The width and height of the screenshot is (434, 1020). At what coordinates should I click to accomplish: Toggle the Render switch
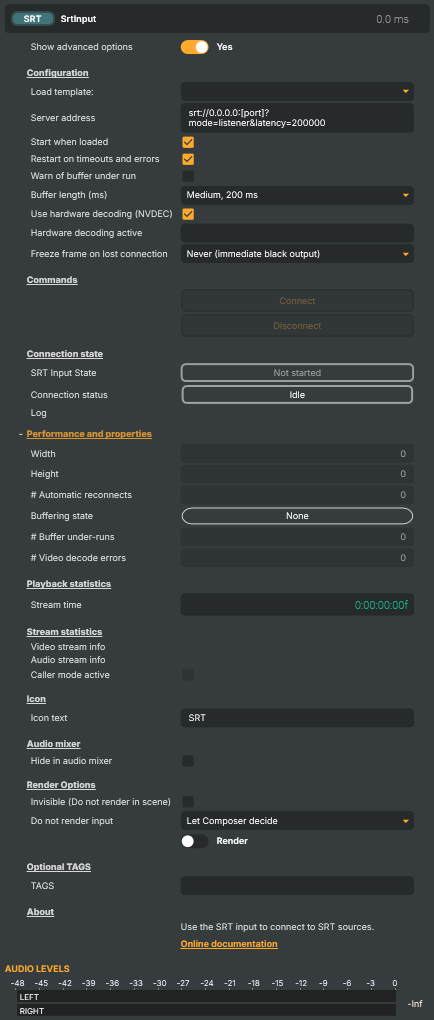[x=195, y=841]
